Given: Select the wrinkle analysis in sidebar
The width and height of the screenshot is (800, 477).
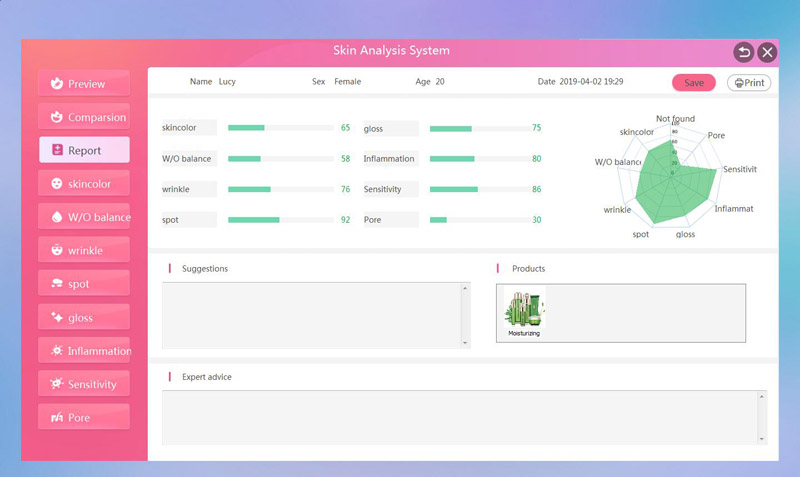Looking at the screenshot, I should pyautogui.click(x=84, y=250).
